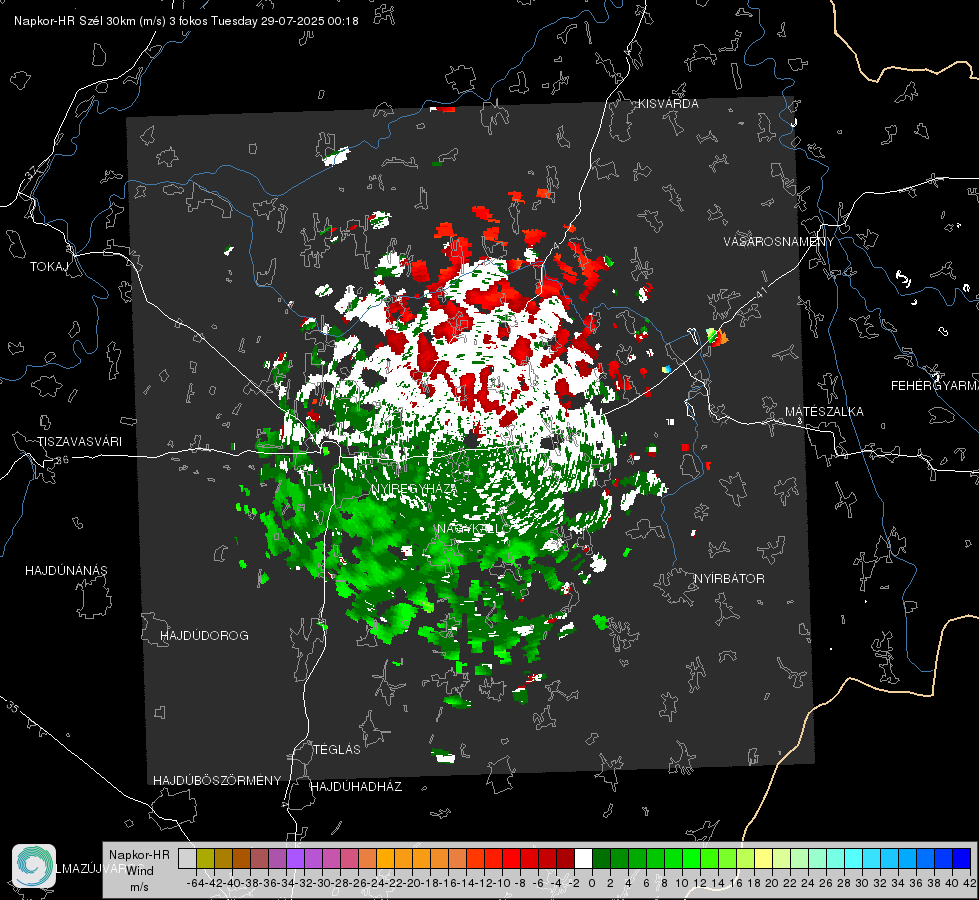Click the MÁTÉSZALKA city label

pos(824,412)
